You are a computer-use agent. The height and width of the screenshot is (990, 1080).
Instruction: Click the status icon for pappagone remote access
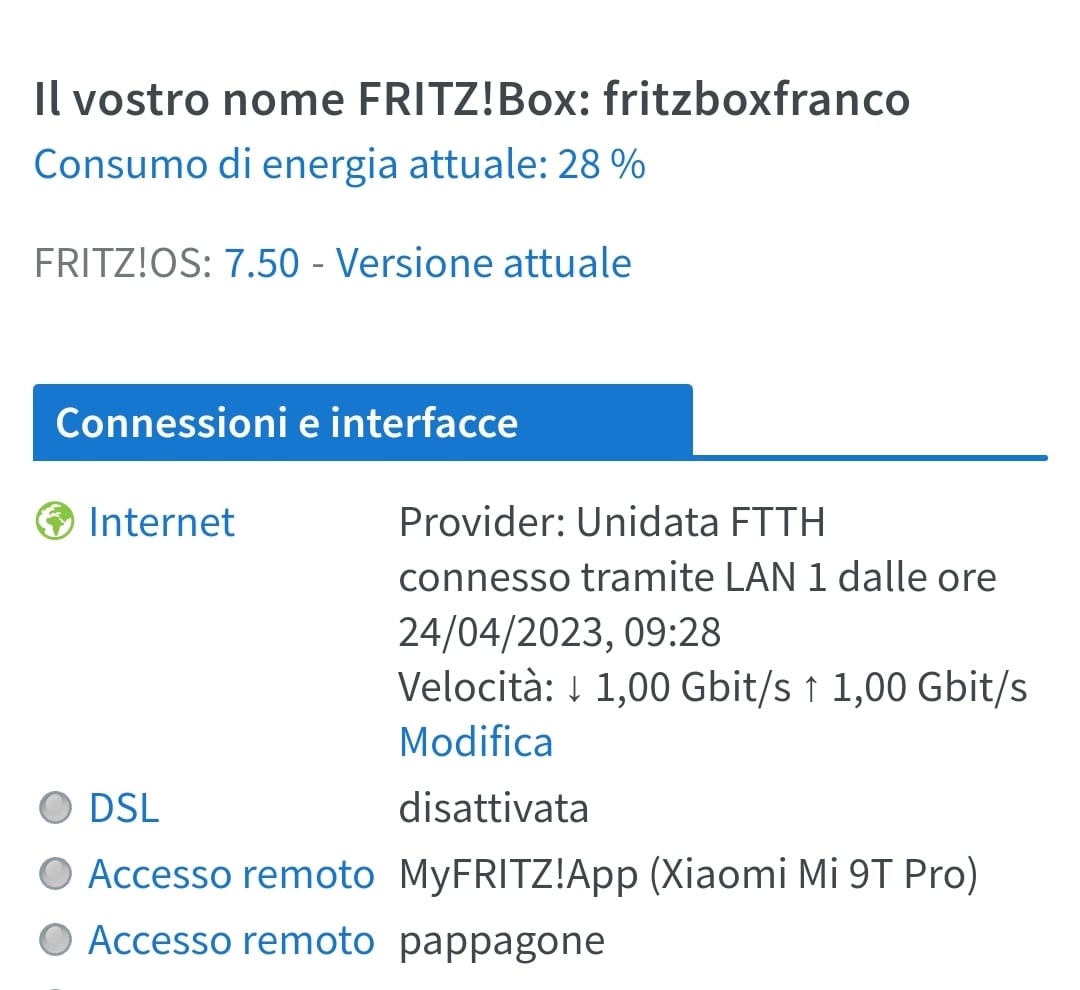click(54, 941)
